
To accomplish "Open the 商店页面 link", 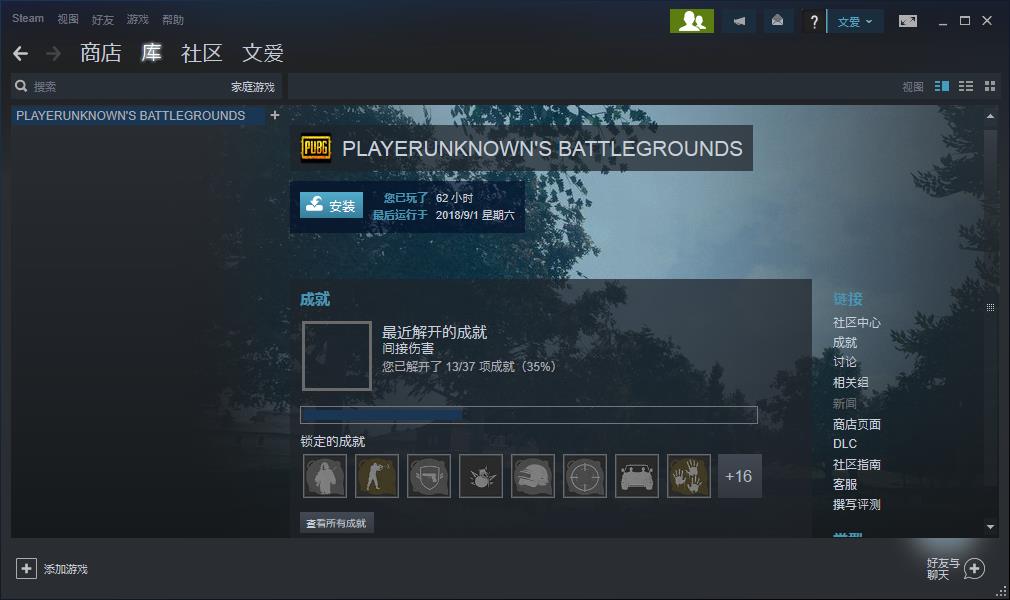I will tap(856, 424).
